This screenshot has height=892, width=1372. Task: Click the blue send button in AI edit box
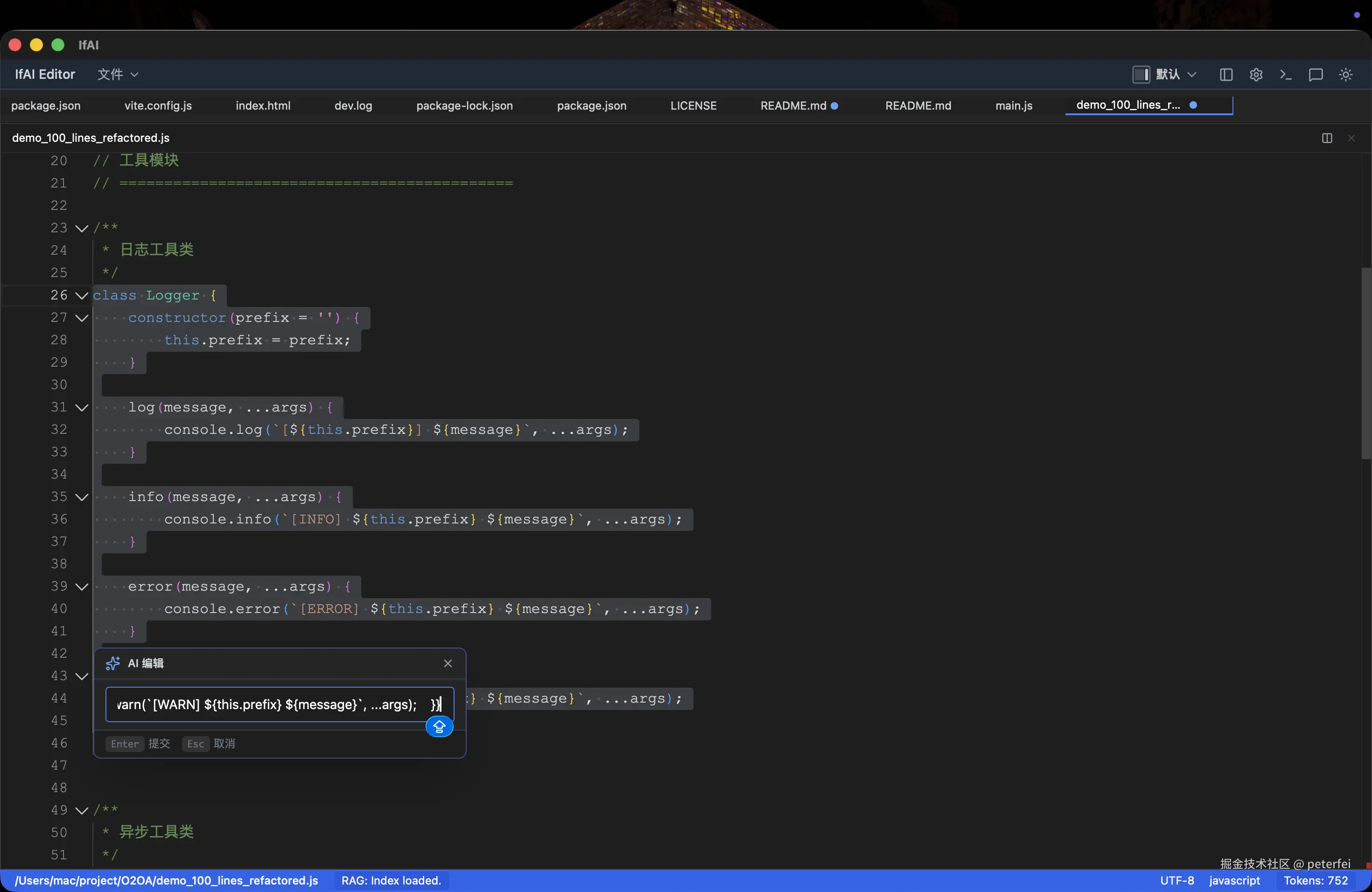[x=439, y=727]
